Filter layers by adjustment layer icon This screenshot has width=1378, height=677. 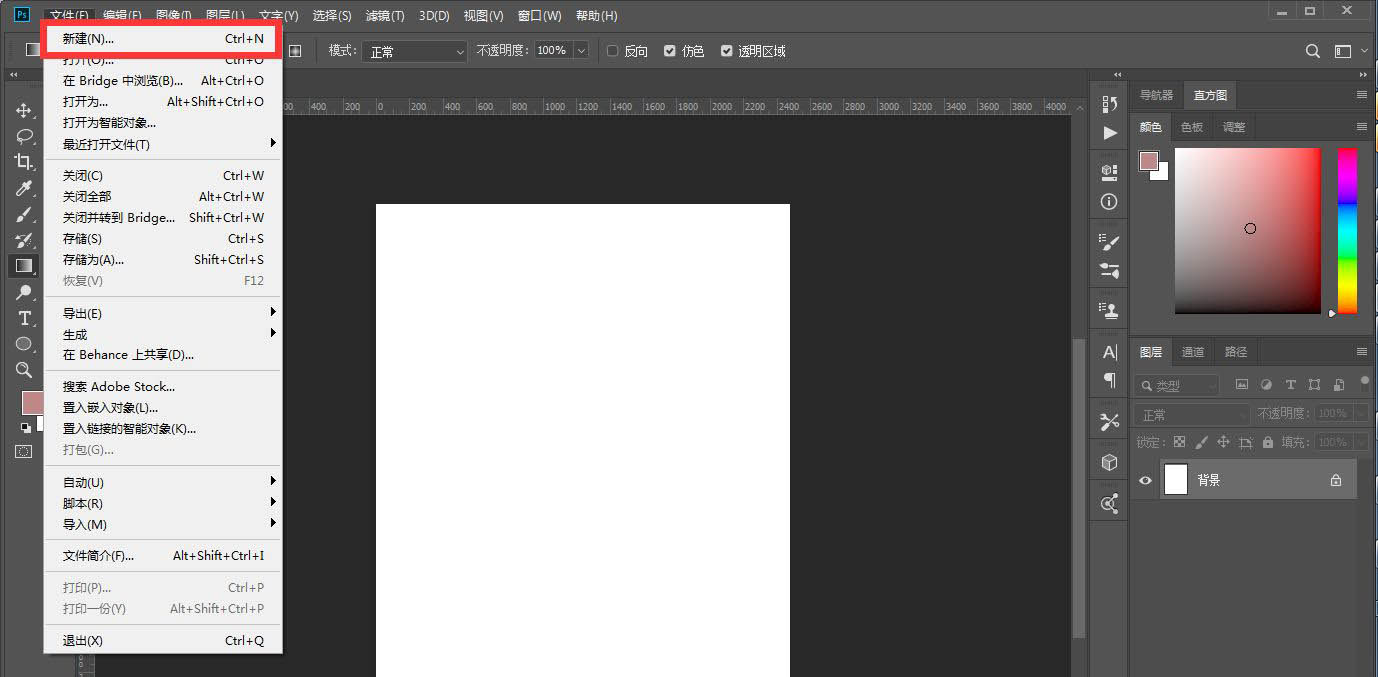1266,384
